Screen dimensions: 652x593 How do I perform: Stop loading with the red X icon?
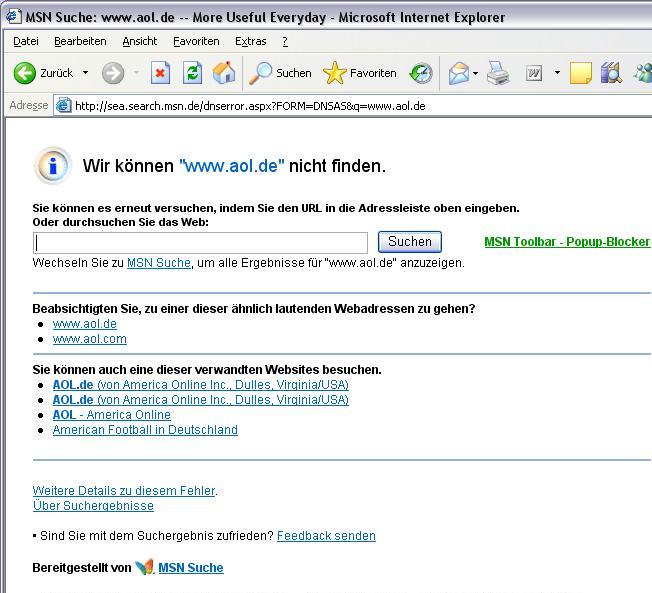tap(160, 73)
